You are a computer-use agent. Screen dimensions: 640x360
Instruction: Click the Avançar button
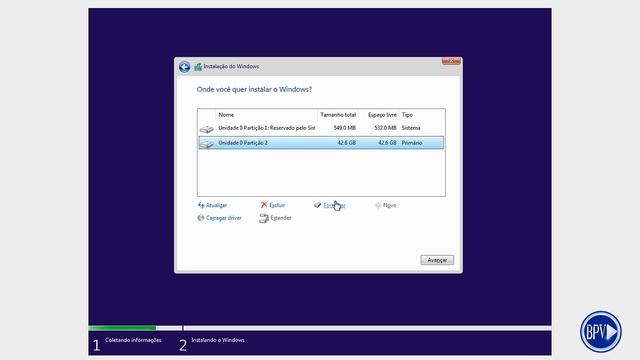point(437,260)
